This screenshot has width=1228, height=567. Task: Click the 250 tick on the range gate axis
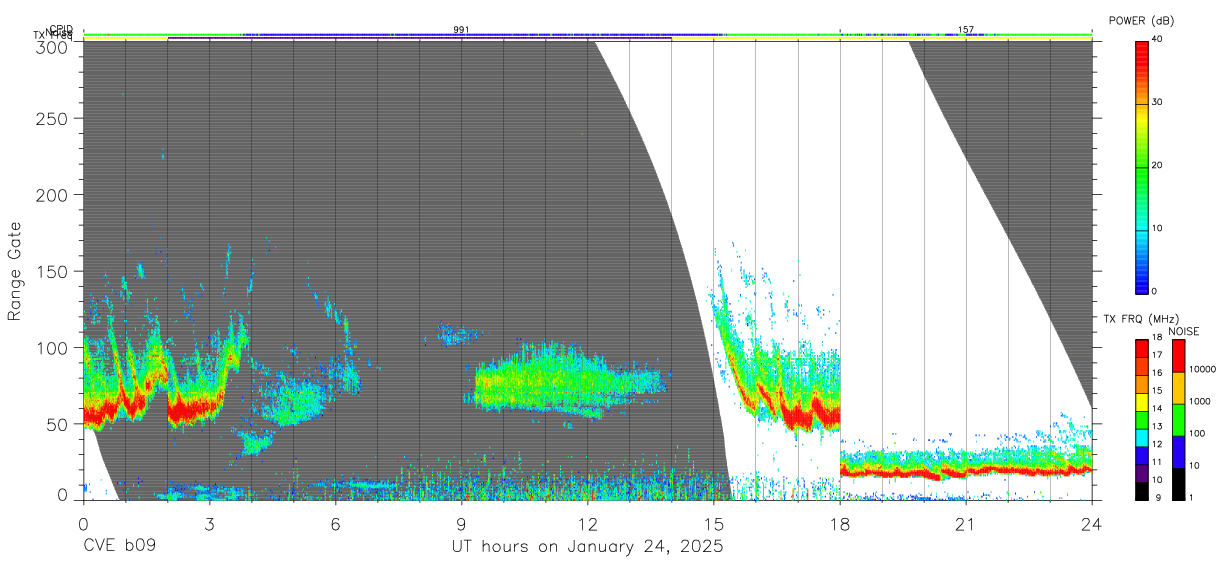[x=54, y=118]
